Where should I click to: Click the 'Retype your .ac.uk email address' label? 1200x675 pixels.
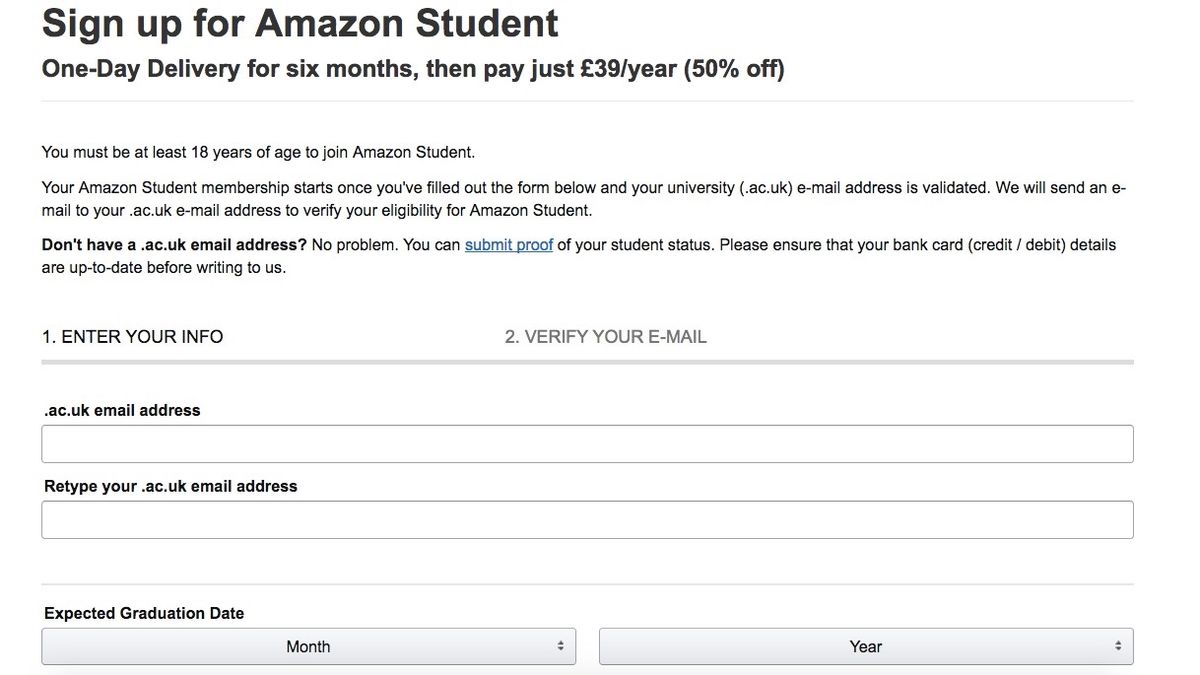click(x=170, y=486)
